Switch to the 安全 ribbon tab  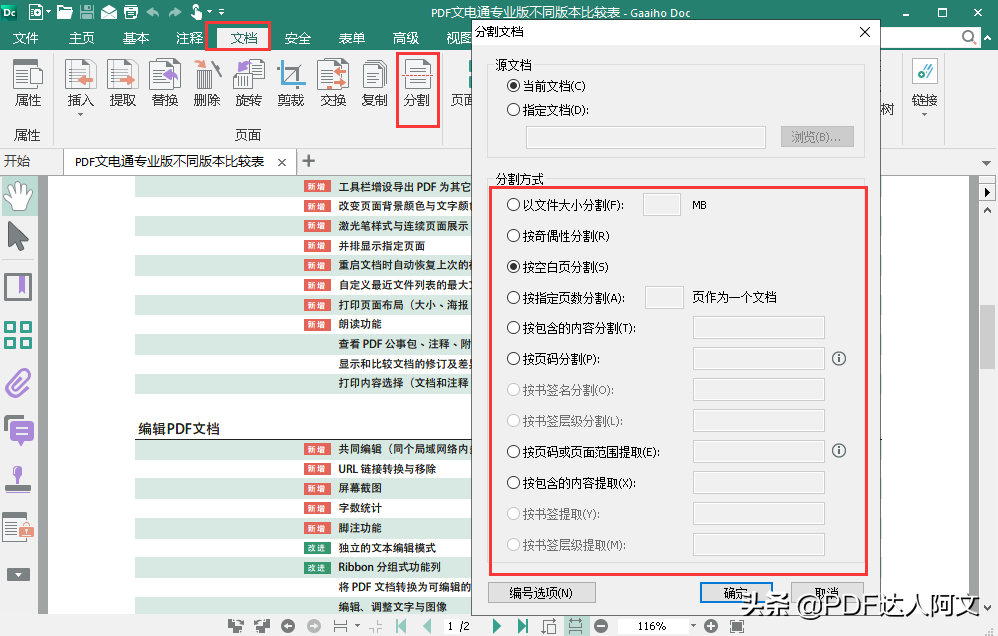[x=297, y=38]
